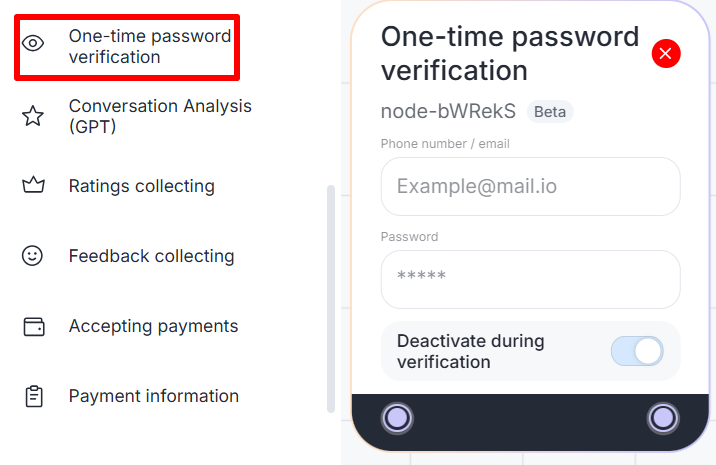Click the left connector port on node footer
This screenshot has width=716, height=465.
pos(397,418)
